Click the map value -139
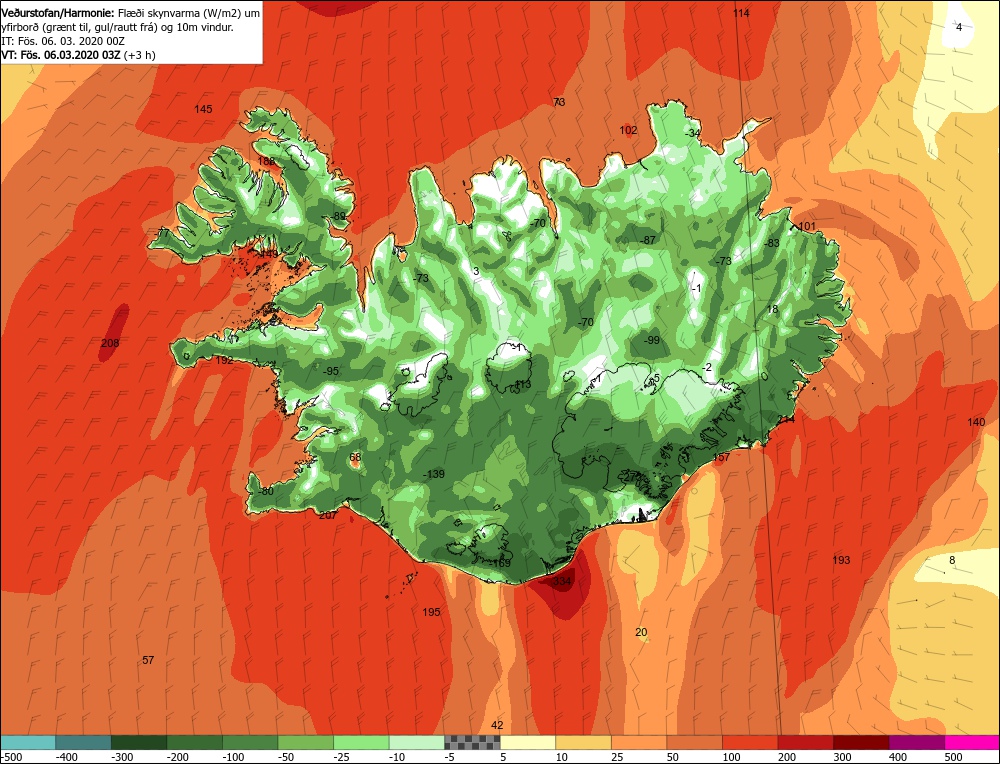Screen dimensions: 1000x764 pos(434,474)
